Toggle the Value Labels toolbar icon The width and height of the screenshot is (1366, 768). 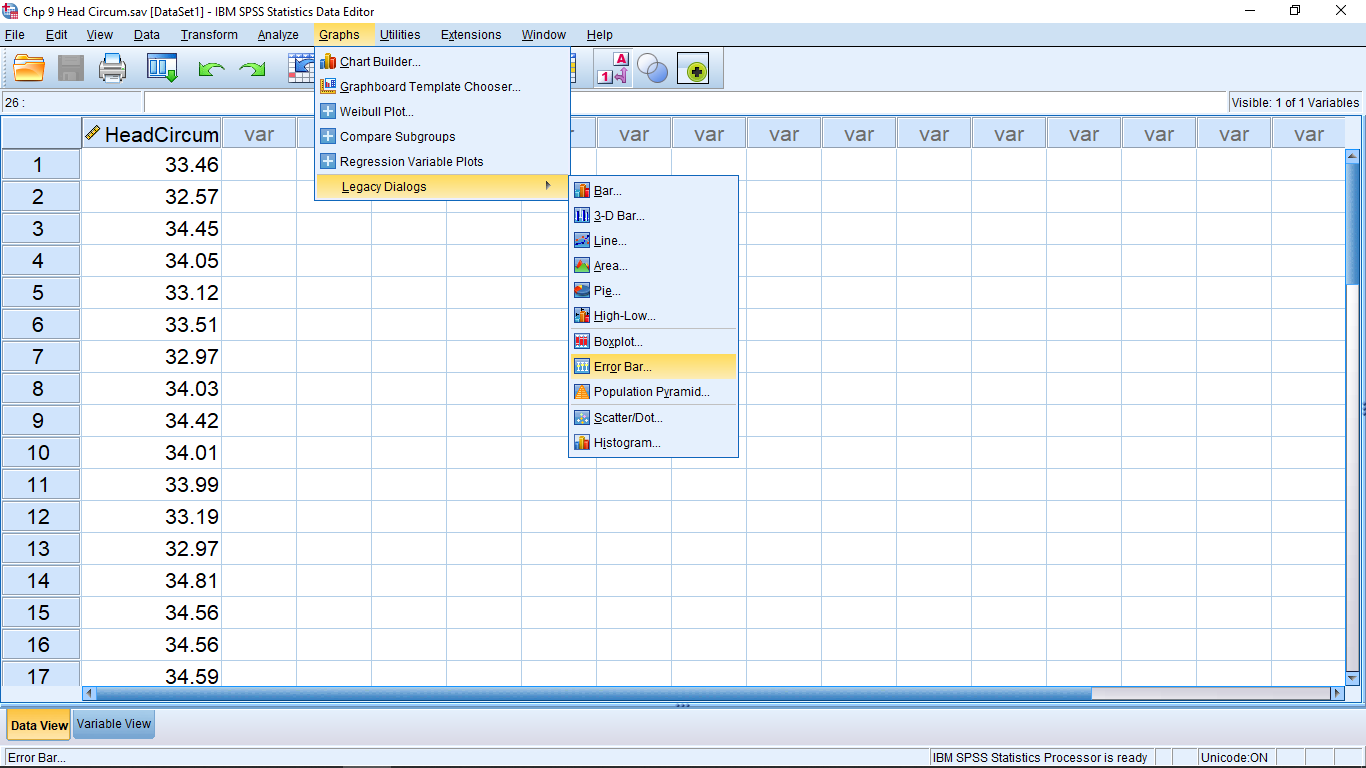click(613, 69)
